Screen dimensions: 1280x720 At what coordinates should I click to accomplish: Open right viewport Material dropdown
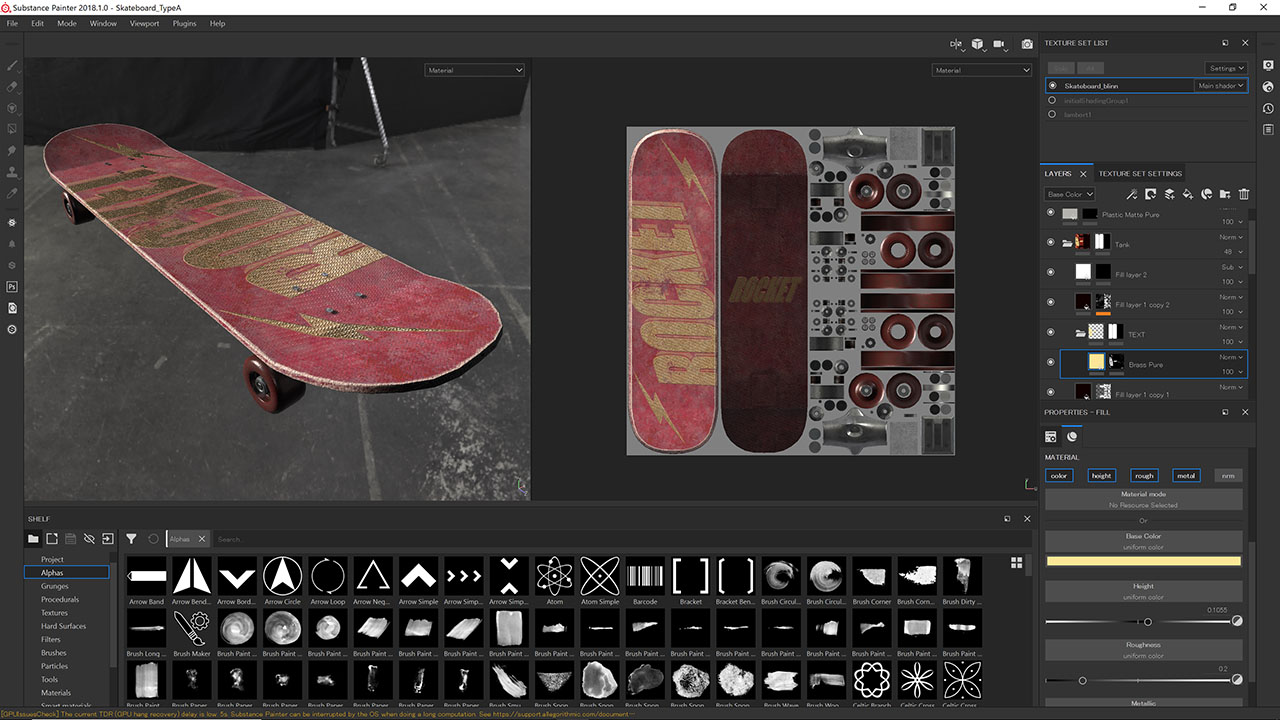pyautogui.click(x=981, y=70)
